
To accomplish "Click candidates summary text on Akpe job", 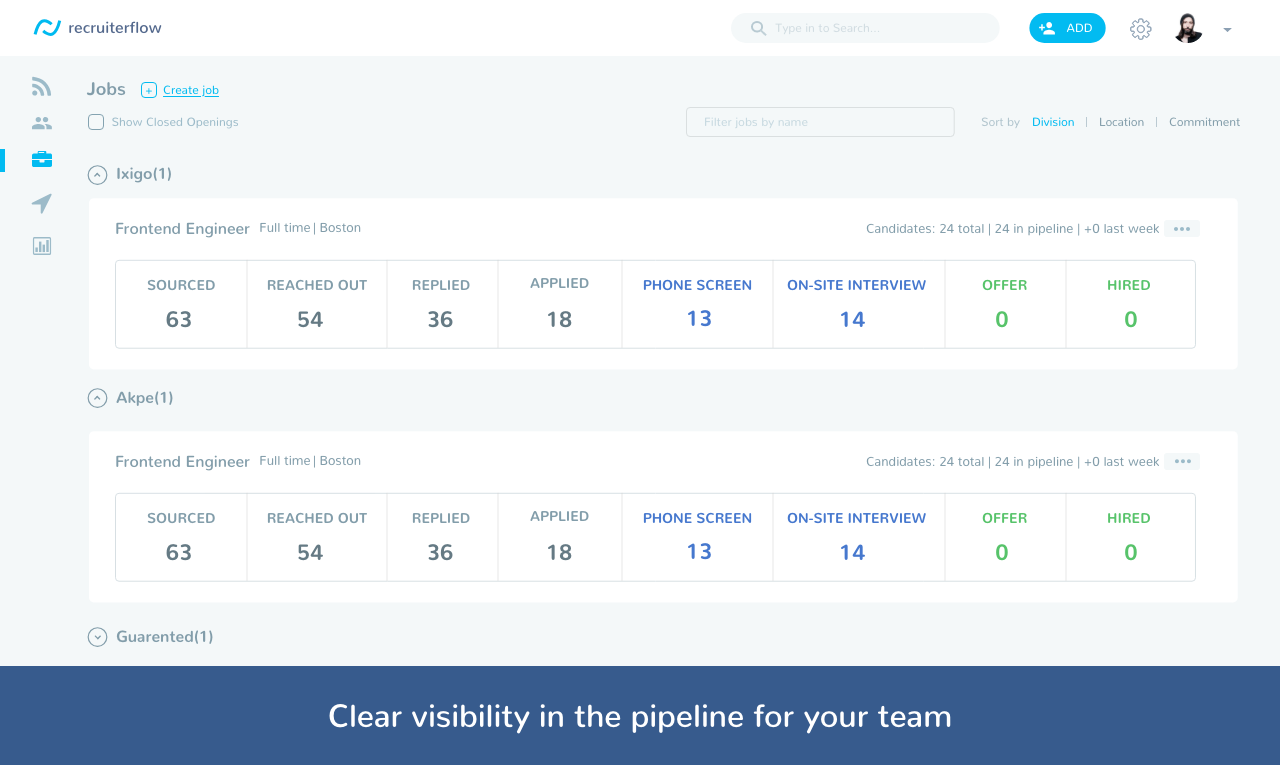I will pos(1013,462).
